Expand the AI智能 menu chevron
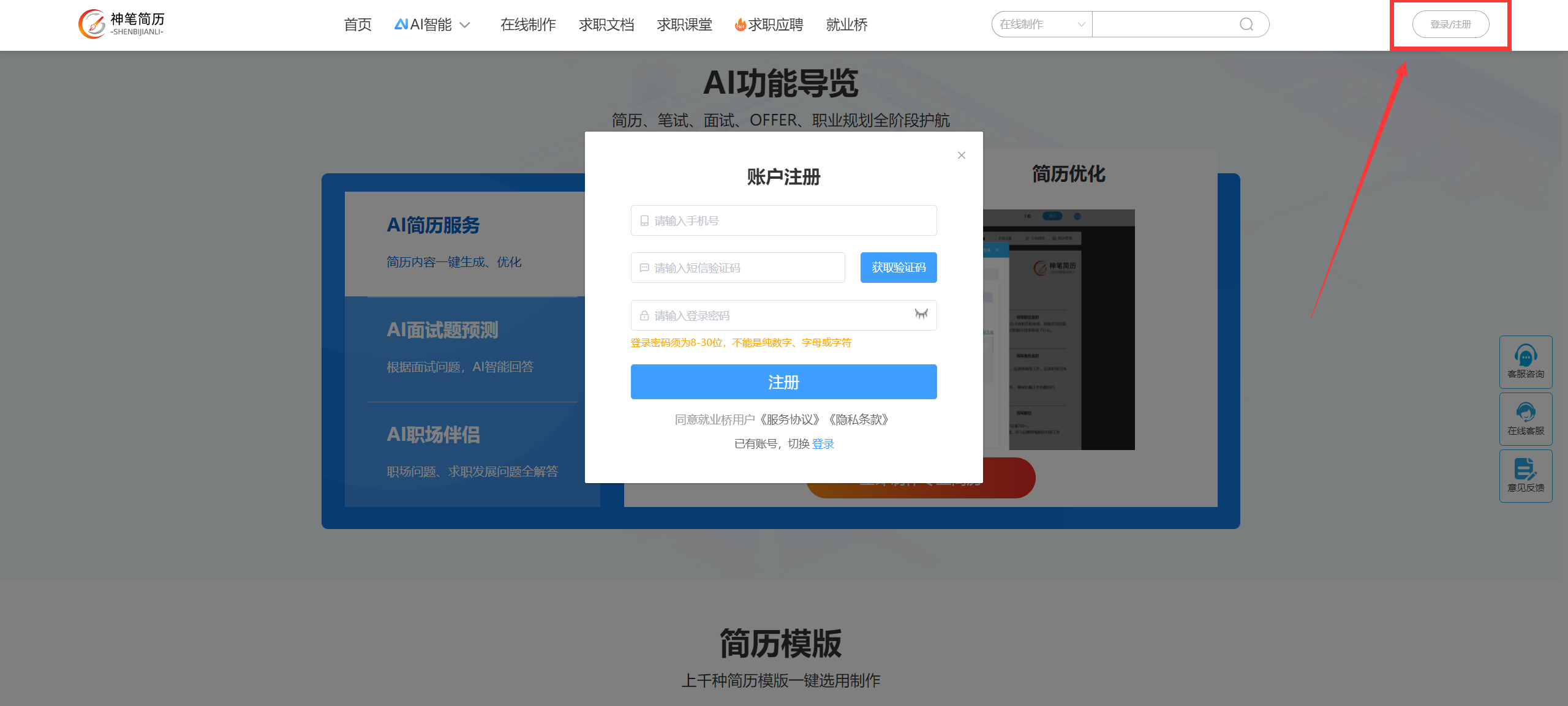Screen dimensions: 1568x706 (465, 25)
